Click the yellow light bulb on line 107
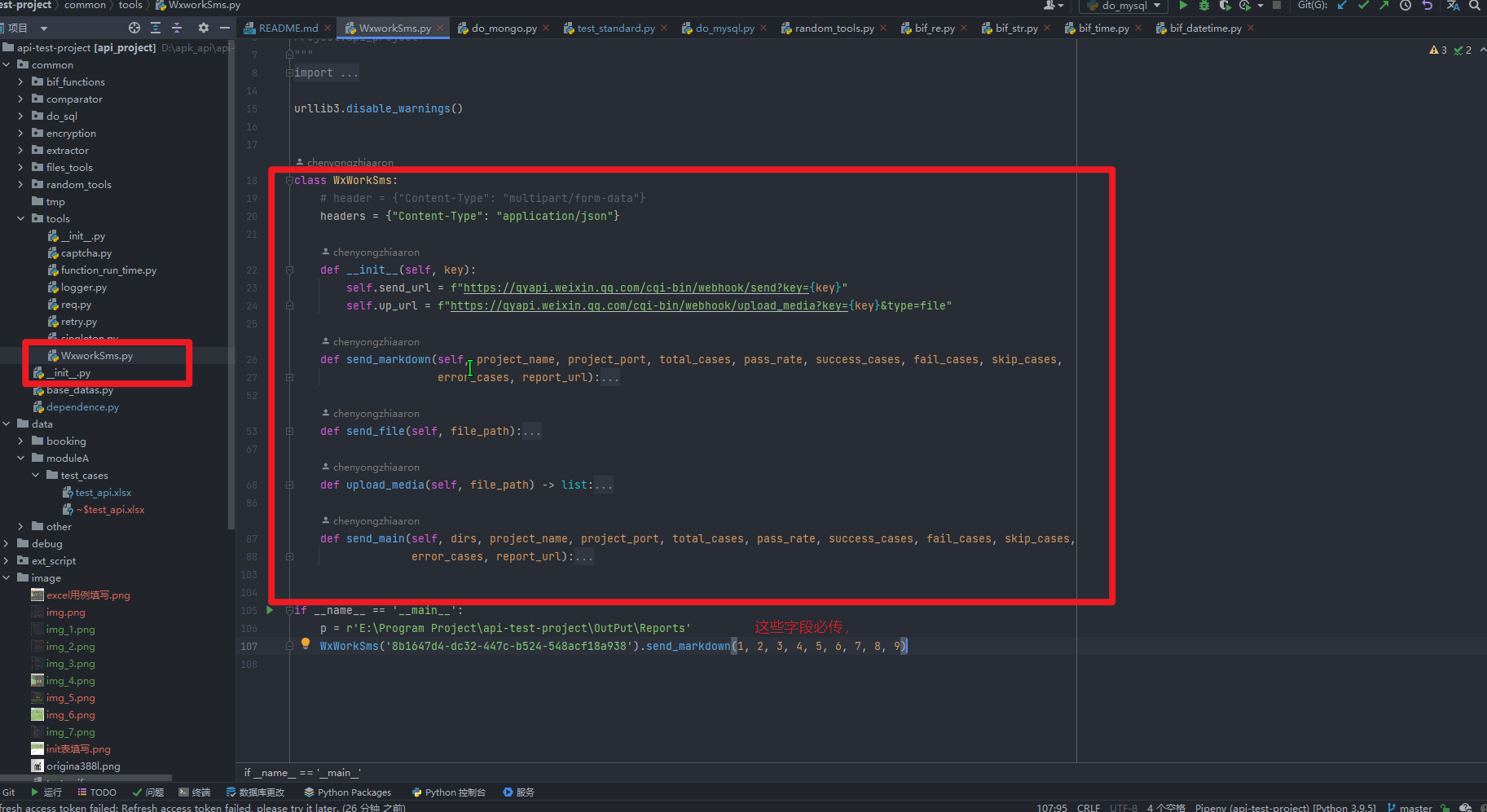This screenshot has height=812, width=1487. point(306,643)
